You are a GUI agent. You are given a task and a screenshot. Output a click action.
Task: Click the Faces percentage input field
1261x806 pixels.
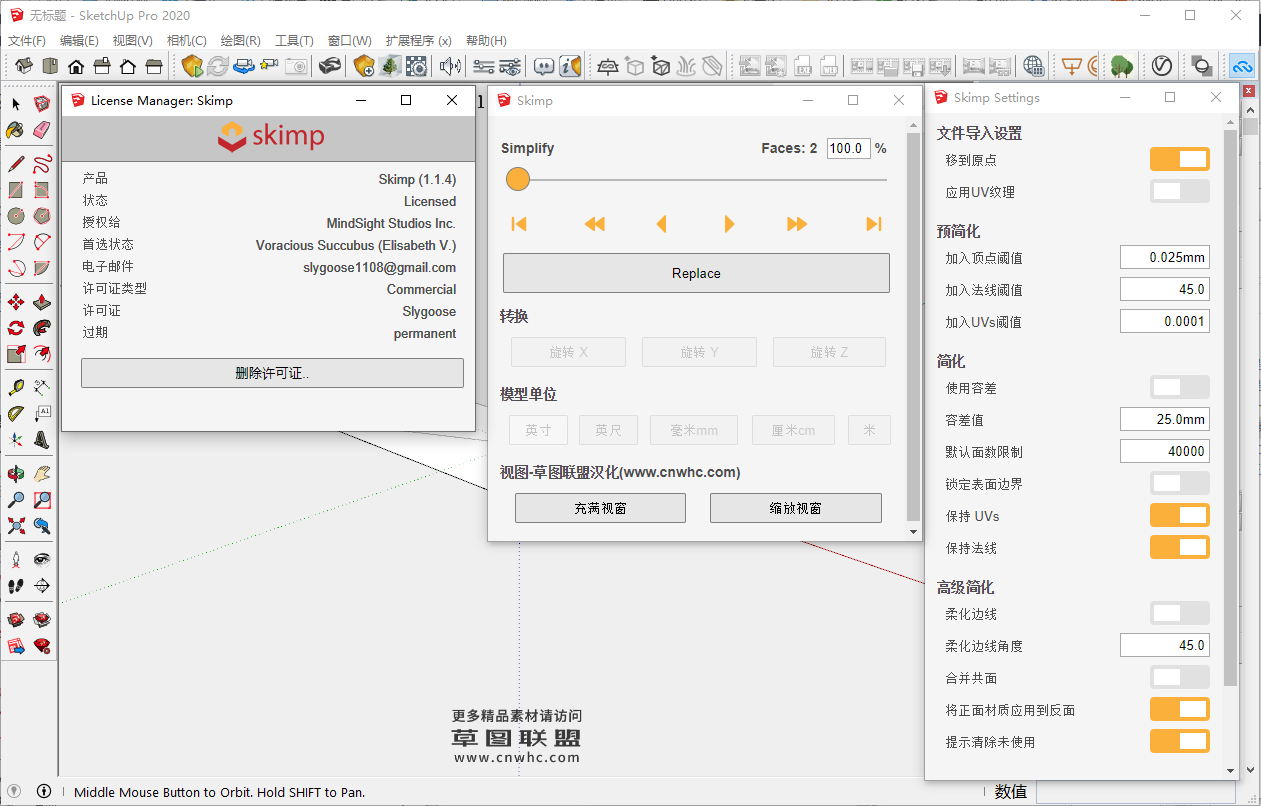(x=849, y=148)
